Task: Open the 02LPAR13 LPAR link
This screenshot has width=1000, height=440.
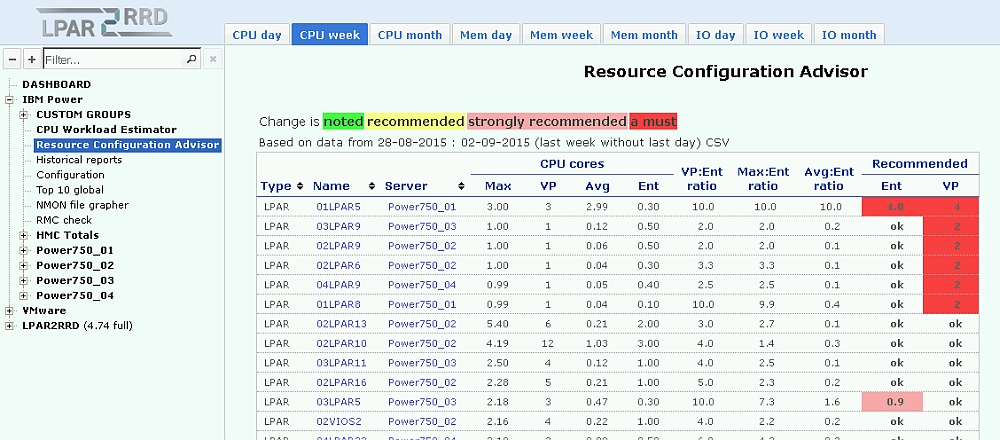Action: [341, 324]
